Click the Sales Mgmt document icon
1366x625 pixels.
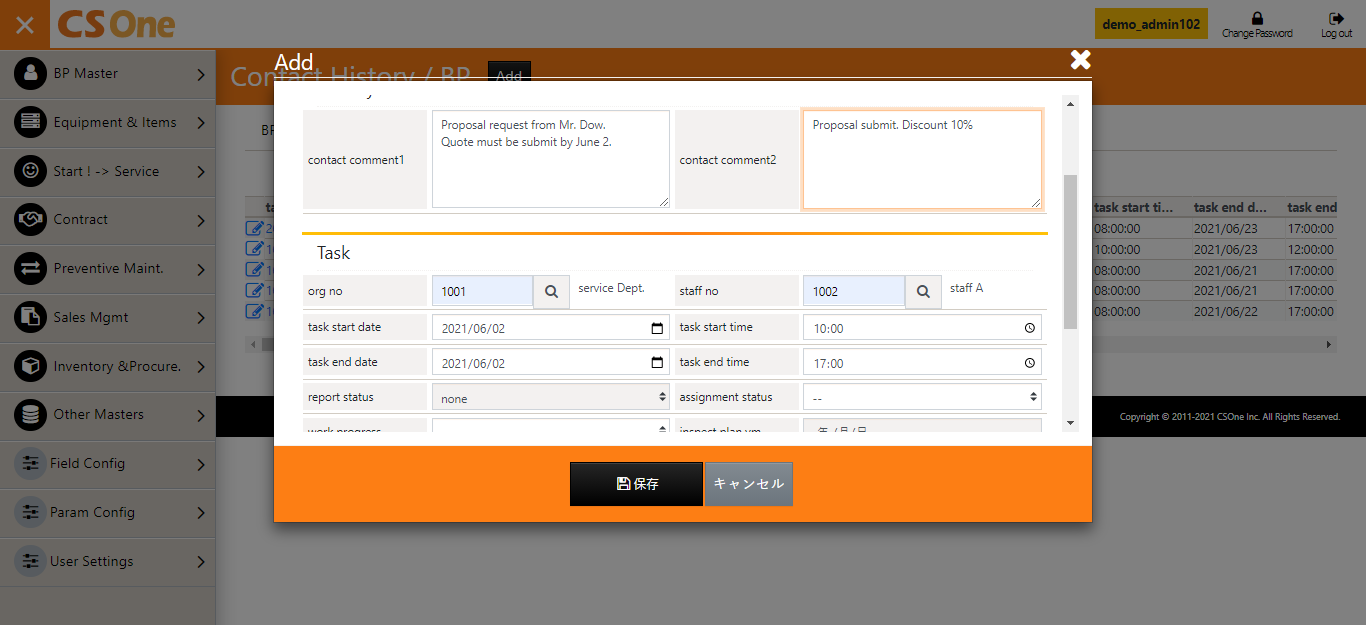point(30,317)
